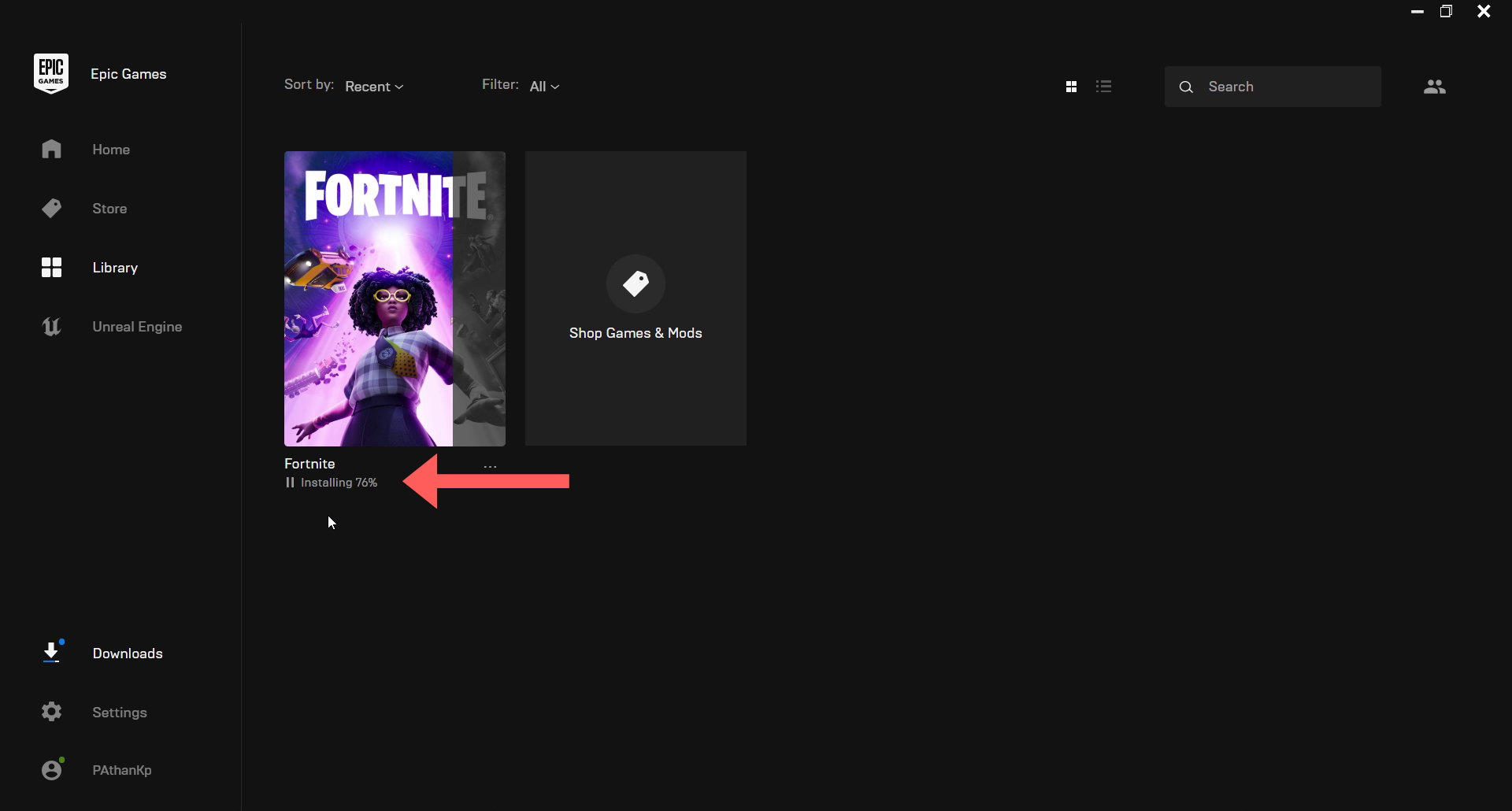Click the Fortnite game title
This screenshot has width=1512, height=811.
[x=309, y=463]
